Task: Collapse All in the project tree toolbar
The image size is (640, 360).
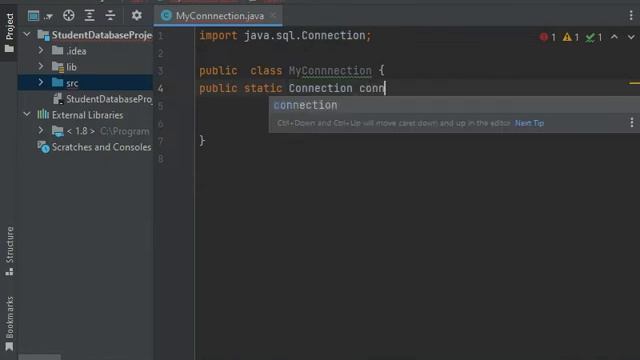Action: point(110,16)
